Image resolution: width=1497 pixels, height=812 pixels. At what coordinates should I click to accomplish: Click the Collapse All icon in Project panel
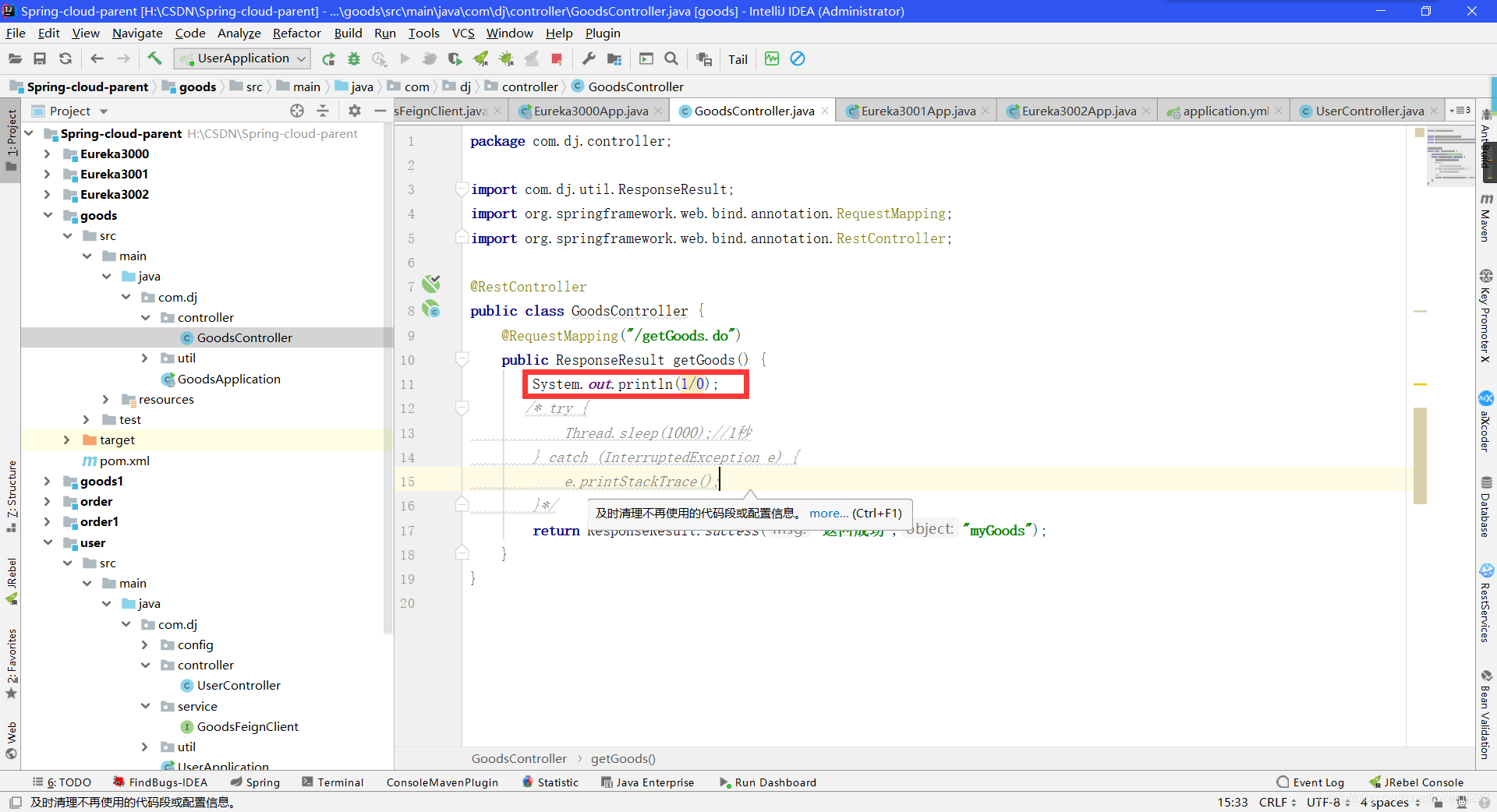pos(323,111)
